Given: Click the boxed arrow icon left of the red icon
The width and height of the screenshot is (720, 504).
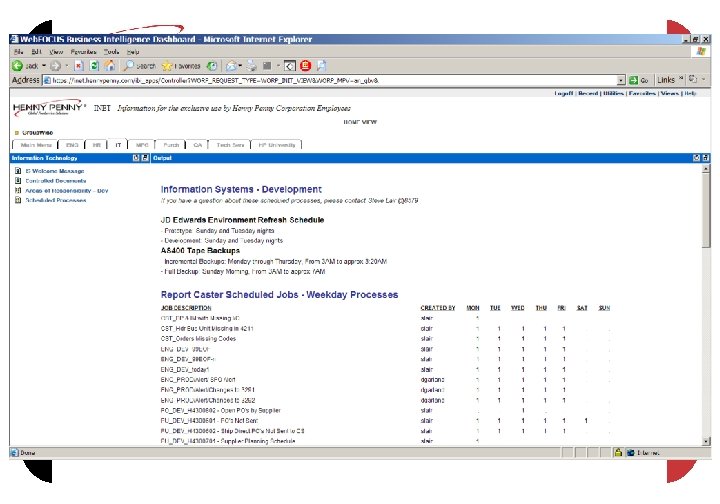Looking at the screenshot, I should (x=290, y=66).
